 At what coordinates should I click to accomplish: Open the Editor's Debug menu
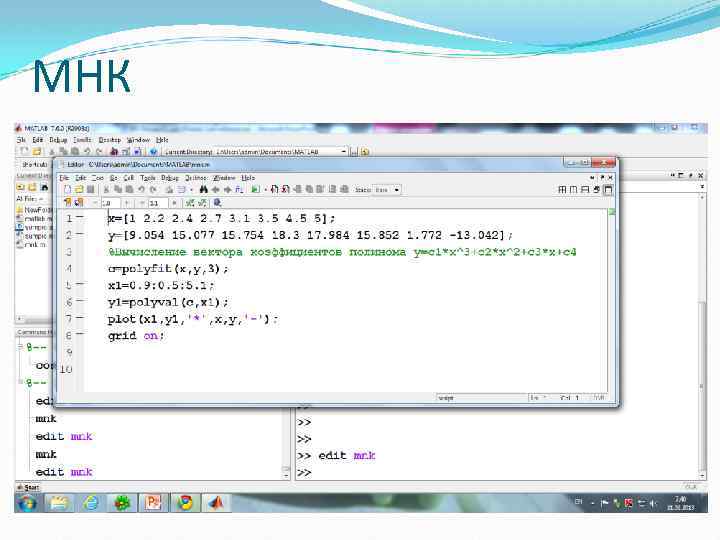[x=170, y=178]
